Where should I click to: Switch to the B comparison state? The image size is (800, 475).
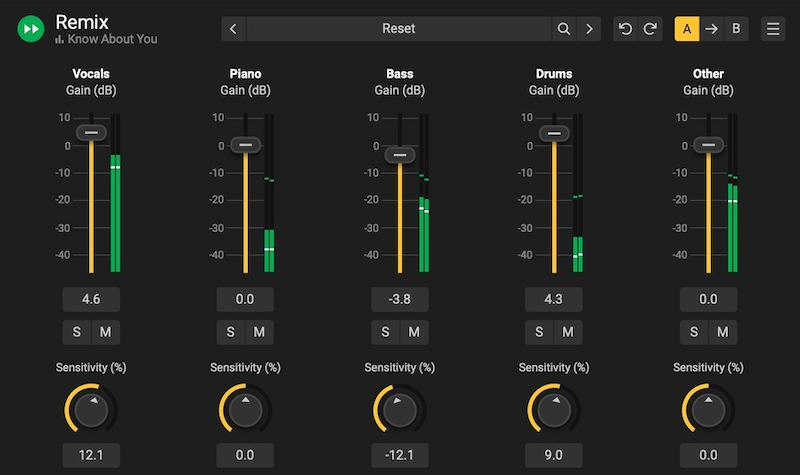tap(736, 29)
